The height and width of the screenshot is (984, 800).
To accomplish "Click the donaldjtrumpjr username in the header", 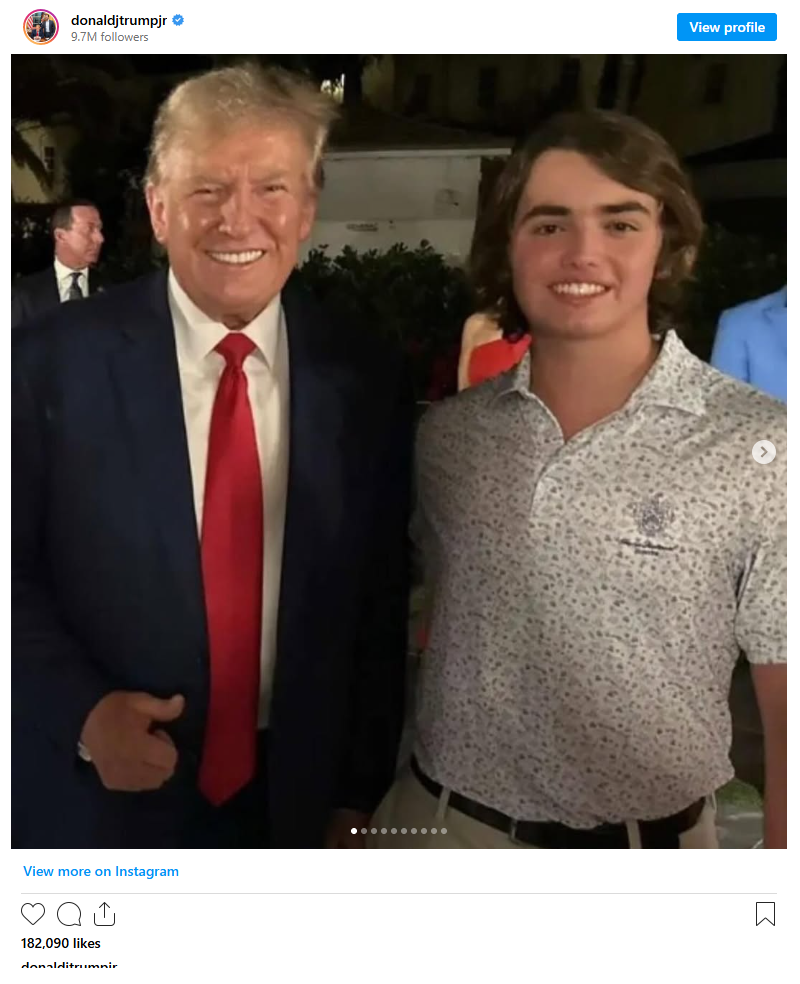I will click(119, 20).
